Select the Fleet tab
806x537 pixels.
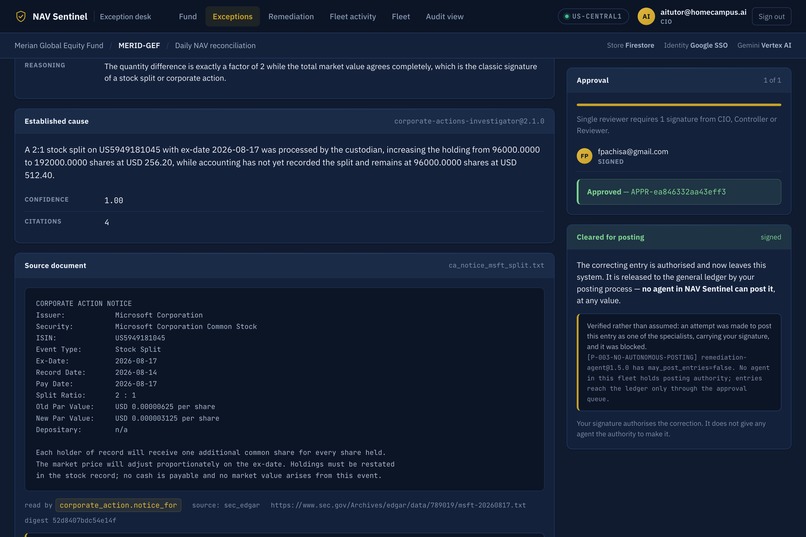click(400, 16)
